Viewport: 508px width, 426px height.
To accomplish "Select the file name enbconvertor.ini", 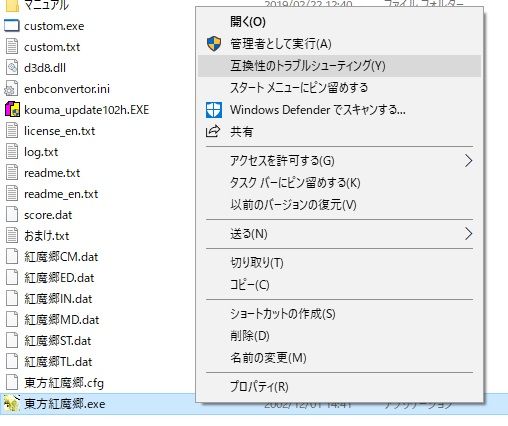I will [x=67, y=89].
